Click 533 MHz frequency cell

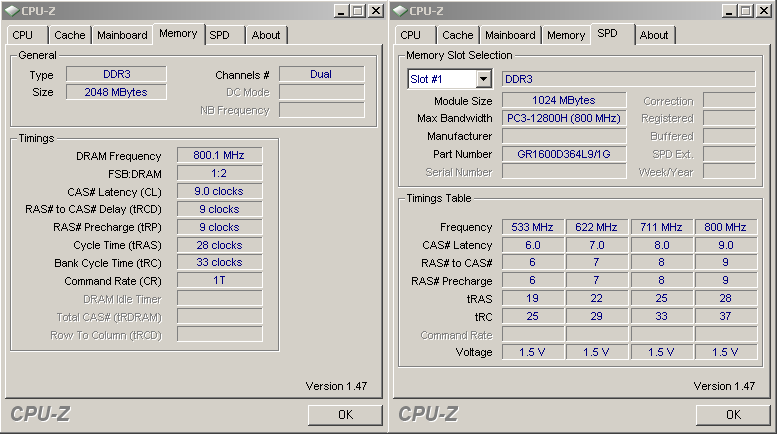click(x=533, y=227)
